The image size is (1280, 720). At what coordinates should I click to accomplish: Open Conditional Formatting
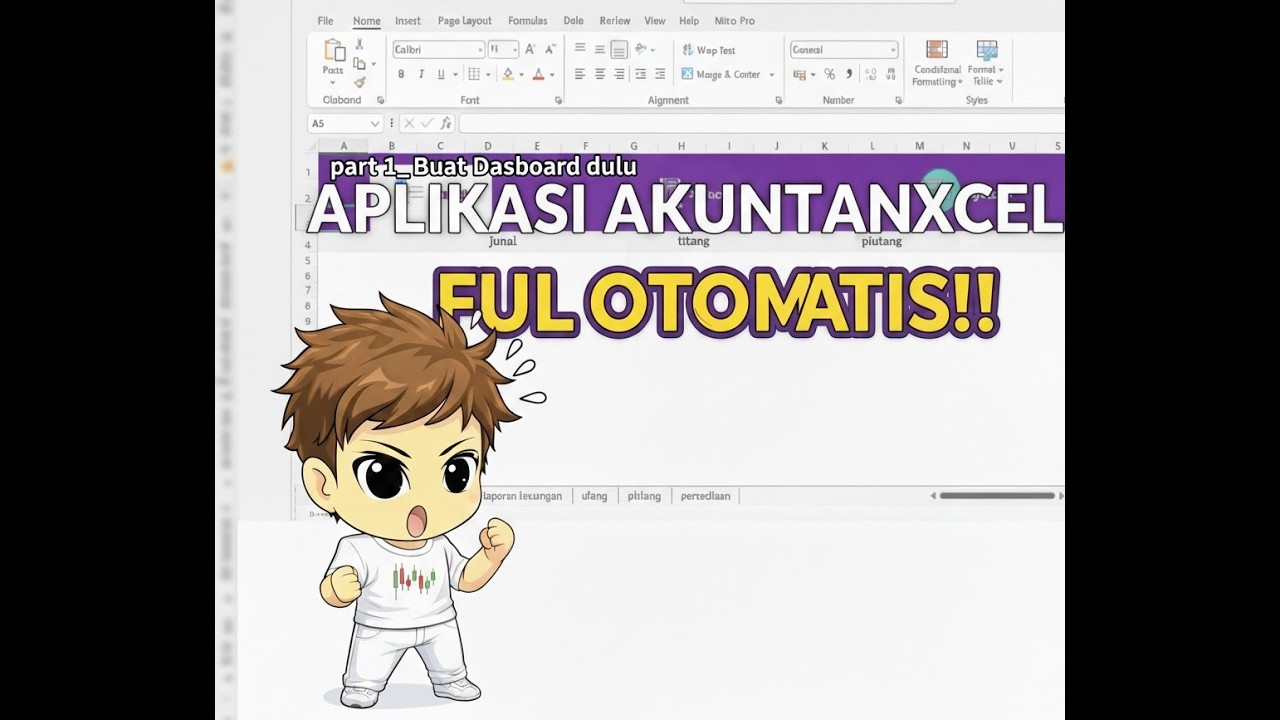(x=937, y=63)
